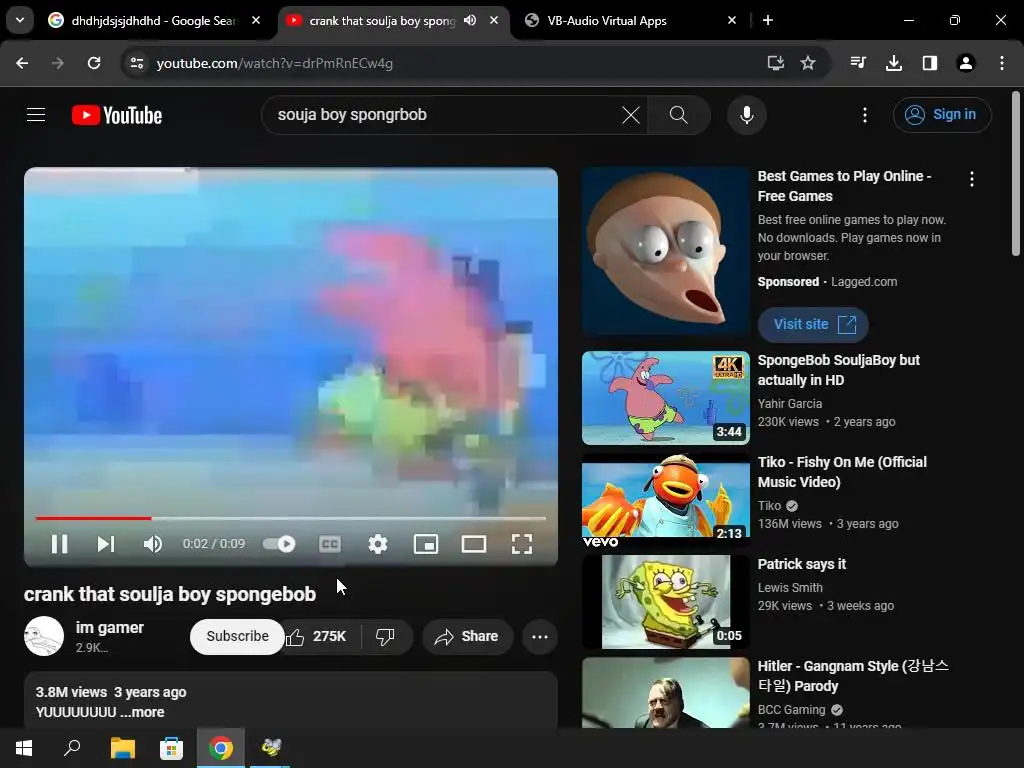Open the Chrome profile menu
The width and height of the screenshot is (1024, 768).
pyautogui.click(x=966, y=63)
